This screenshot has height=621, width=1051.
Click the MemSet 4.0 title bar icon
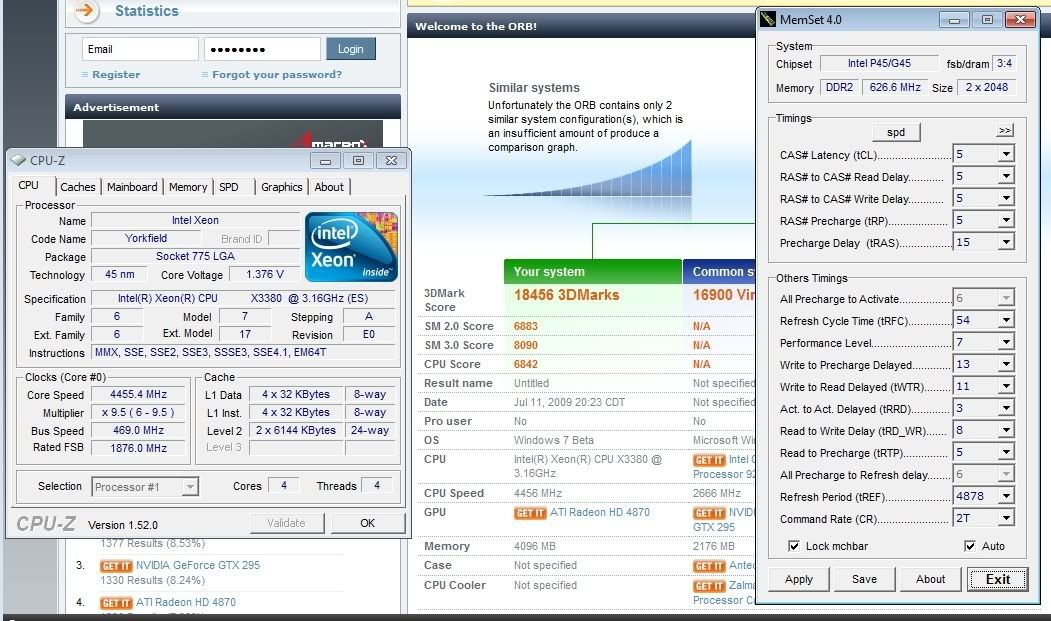click(768, 19)
